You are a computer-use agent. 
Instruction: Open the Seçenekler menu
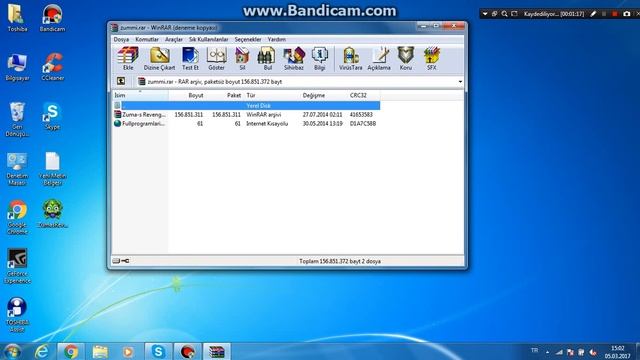tap(248, 39)
